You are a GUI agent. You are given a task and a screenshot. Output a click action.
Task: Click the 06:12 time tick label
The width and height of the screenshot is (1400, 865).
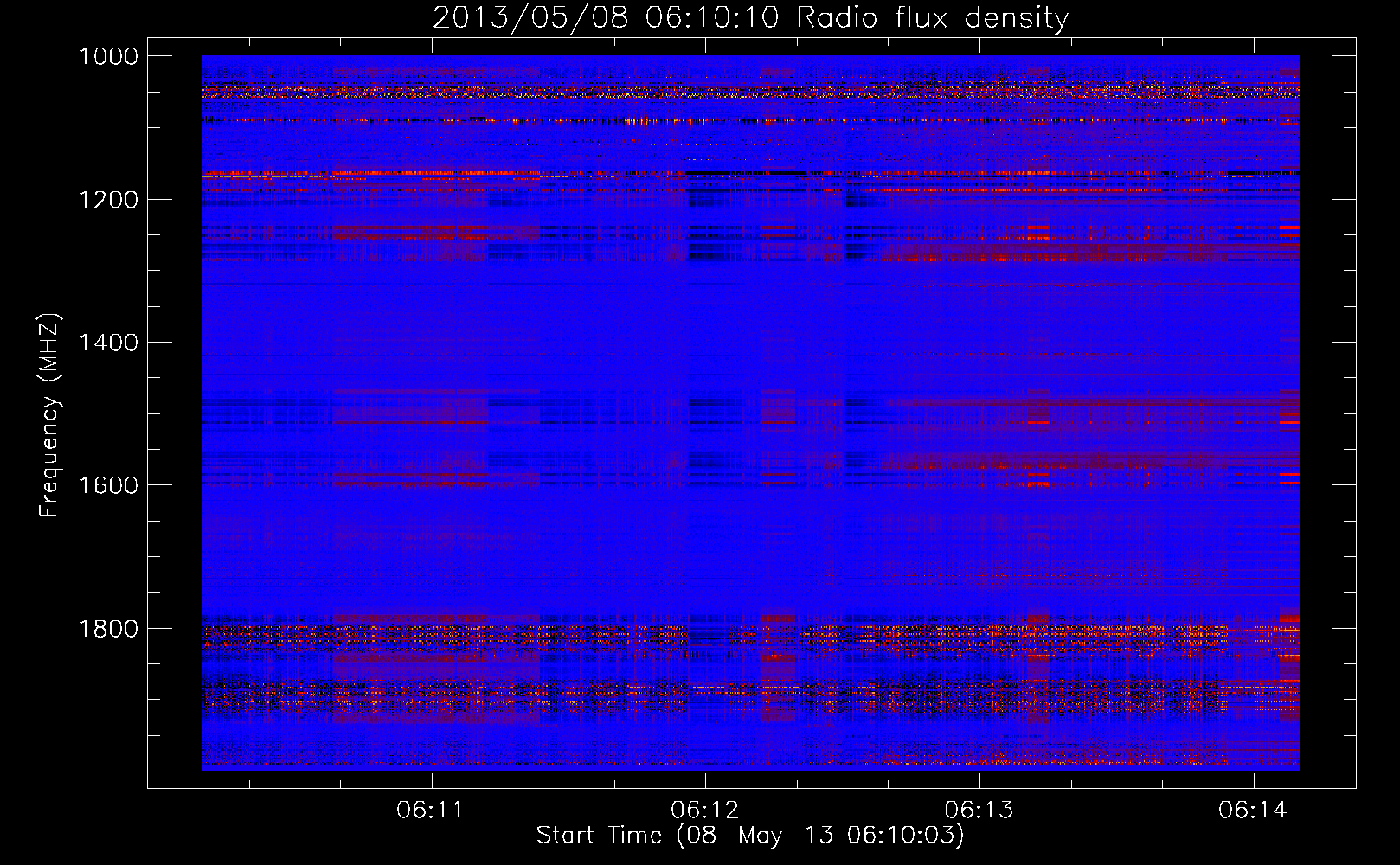tap(705, 810)
